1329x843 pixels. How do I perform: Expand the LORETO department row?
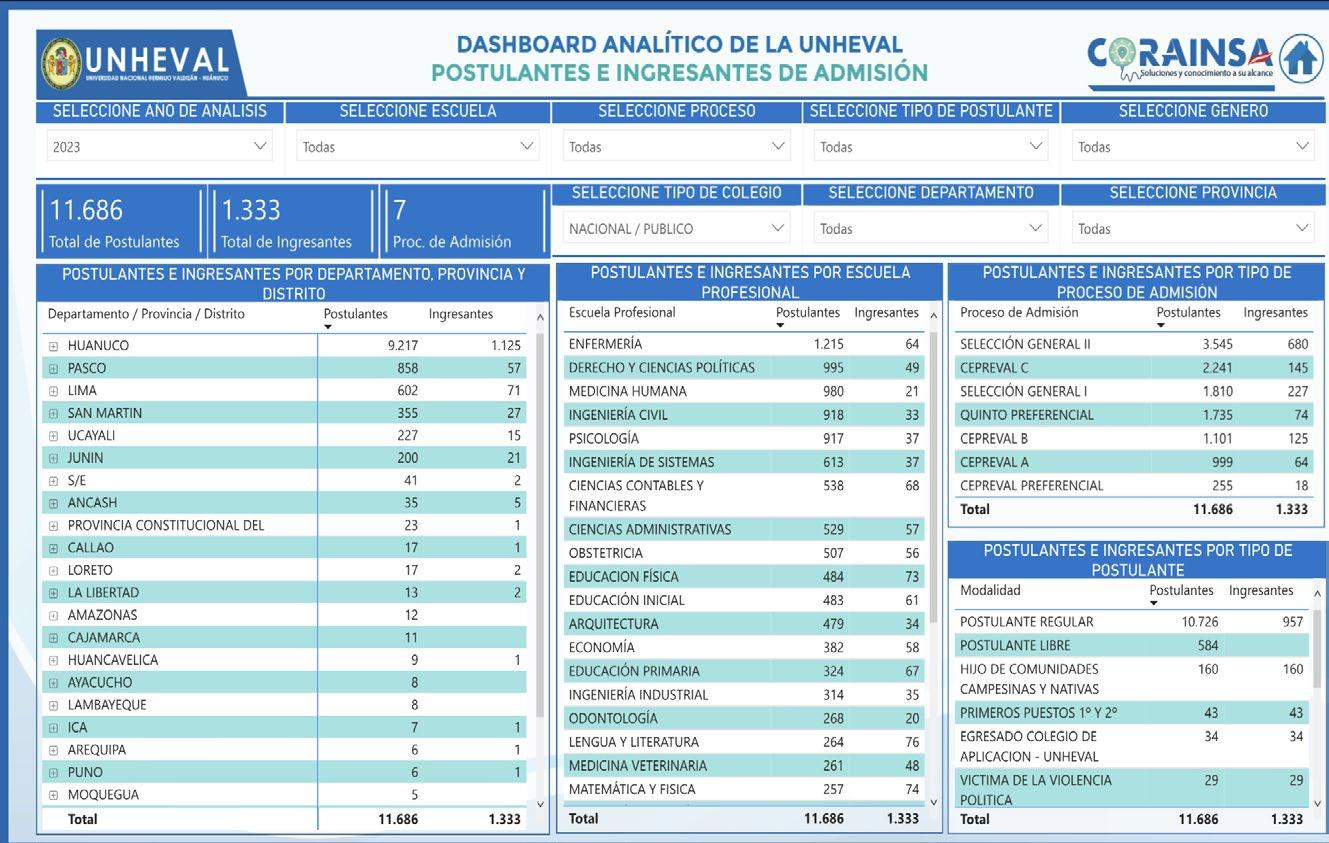click(54, 570)
